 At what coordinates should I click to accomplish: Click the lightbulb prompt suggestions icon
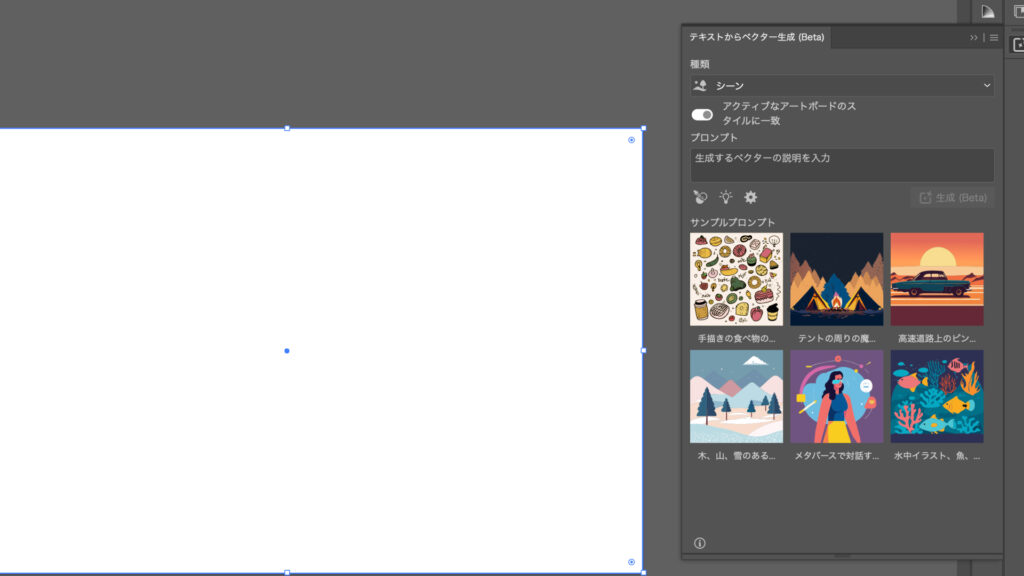tap(724, 197)
